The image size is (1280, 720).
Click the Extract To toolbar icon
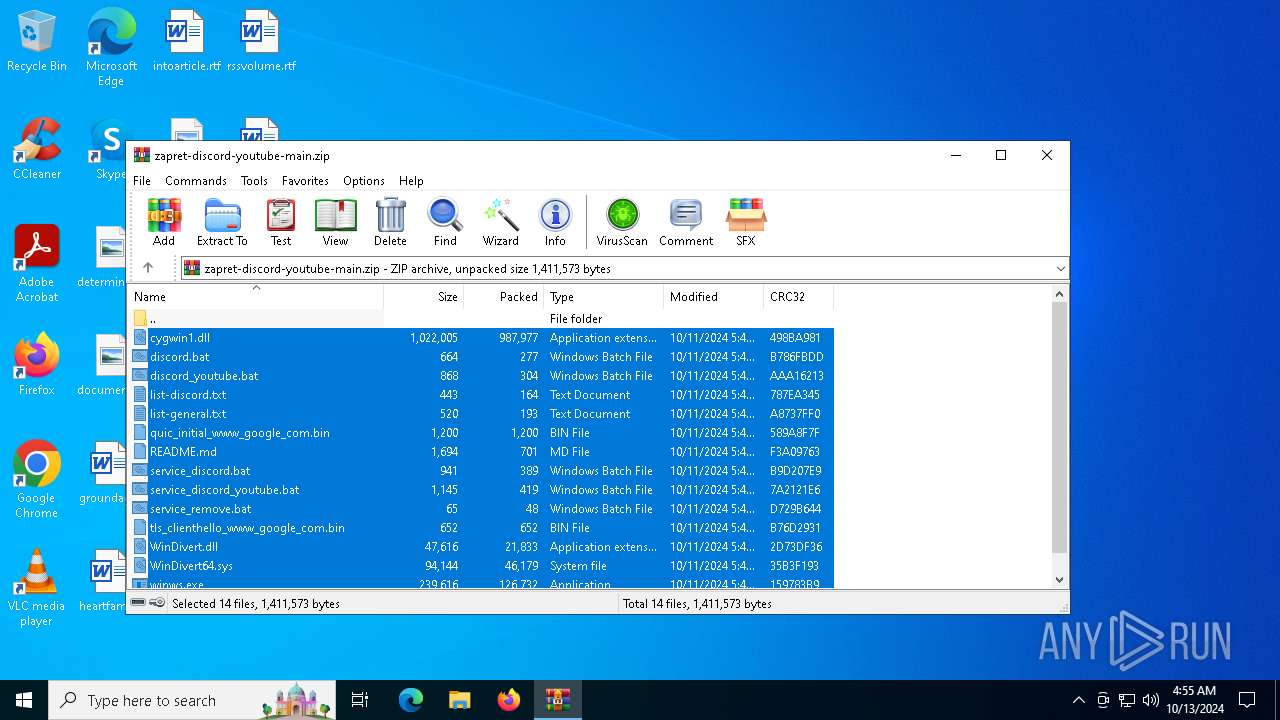[x=222, y=222]
